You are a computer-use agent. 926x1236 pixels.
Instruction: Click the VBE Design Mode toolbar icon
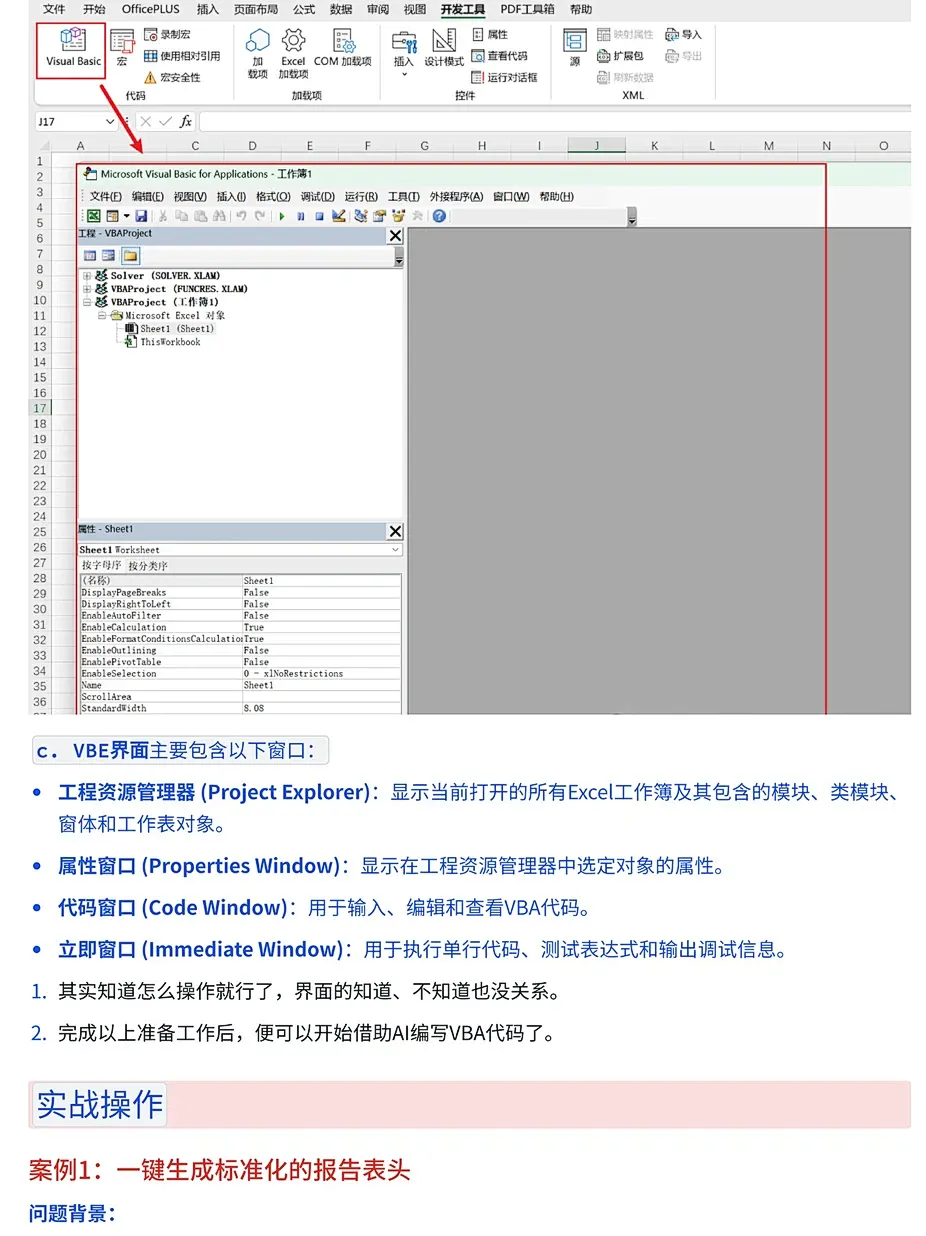(339, 216)
